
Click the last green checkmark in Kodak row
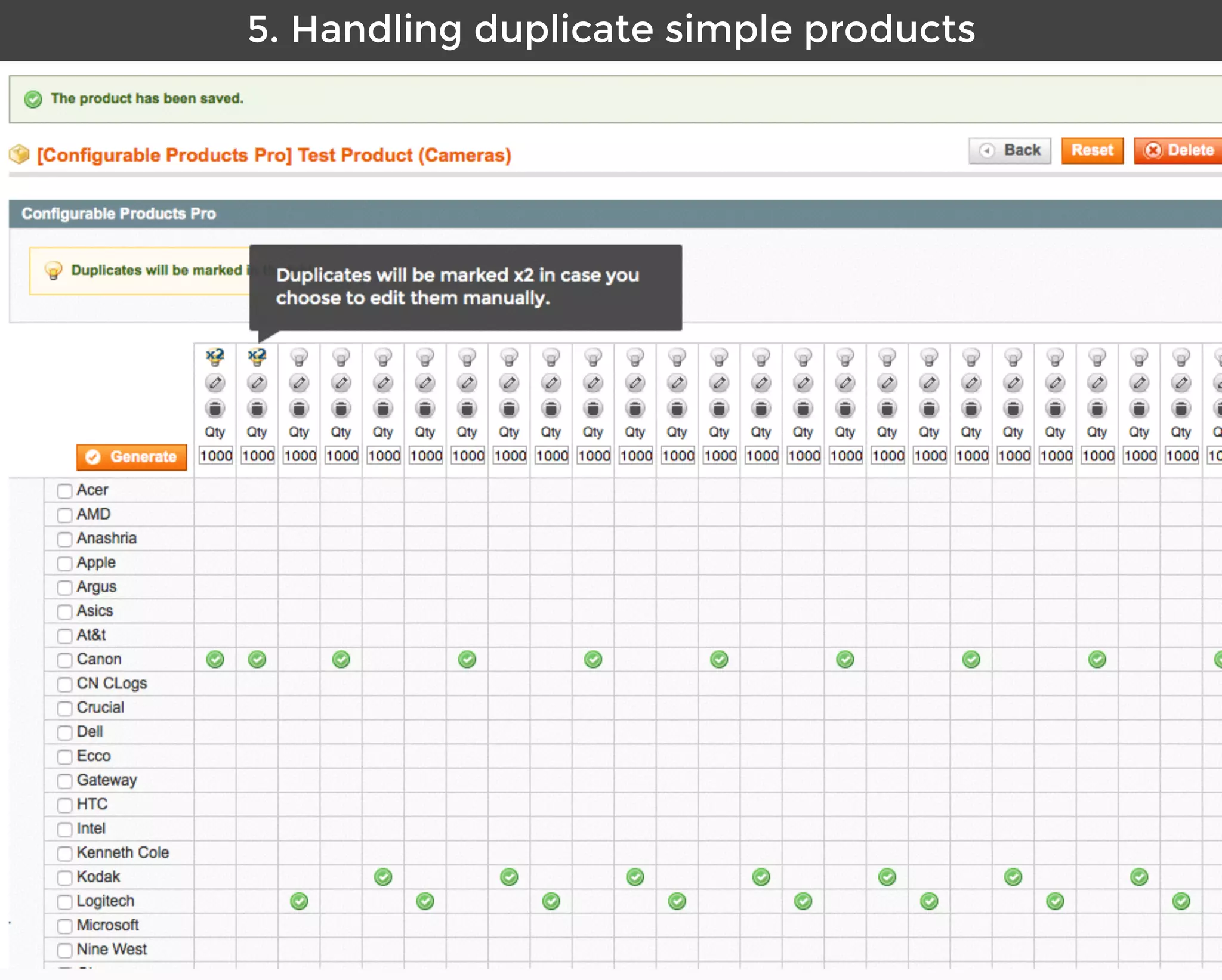pyautogui.click(x=1139, y=877)
